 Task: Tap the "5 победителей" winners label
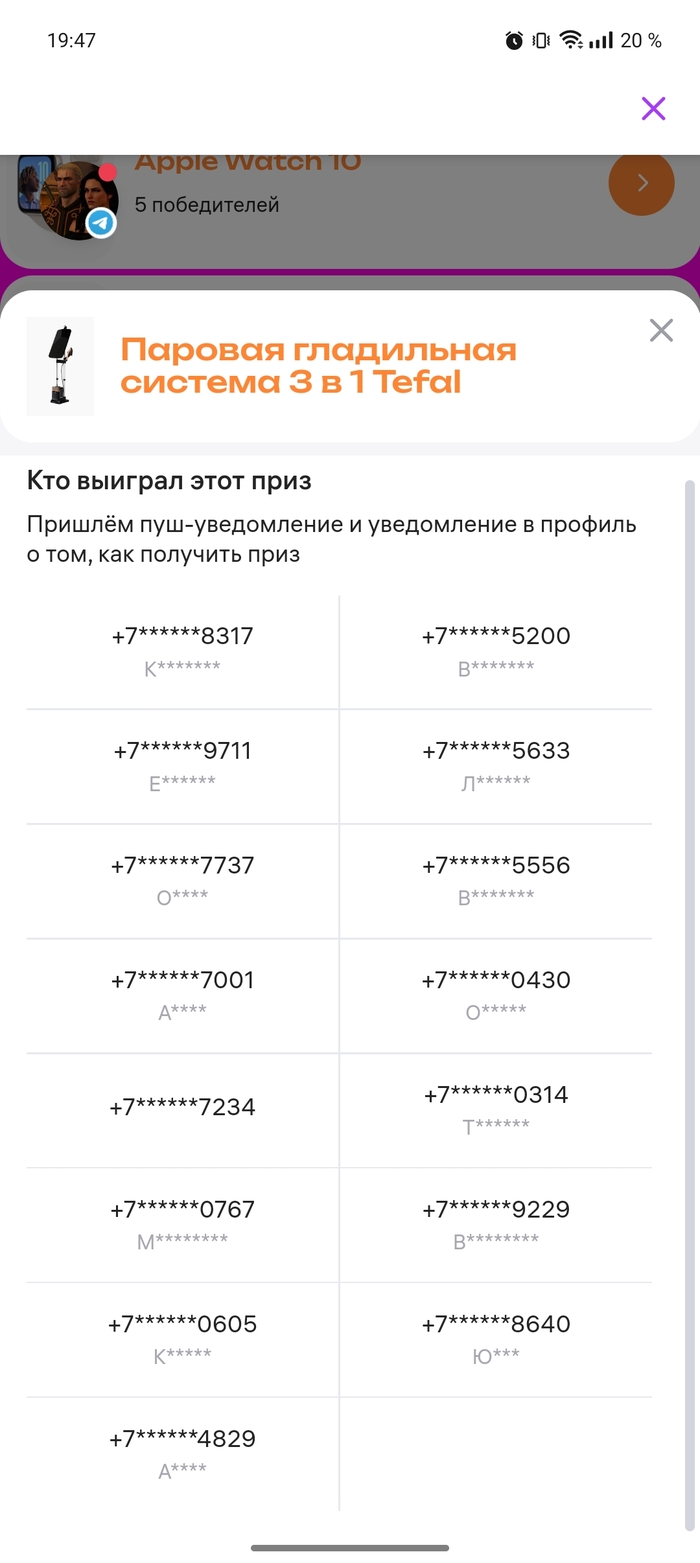pos(207,205)
